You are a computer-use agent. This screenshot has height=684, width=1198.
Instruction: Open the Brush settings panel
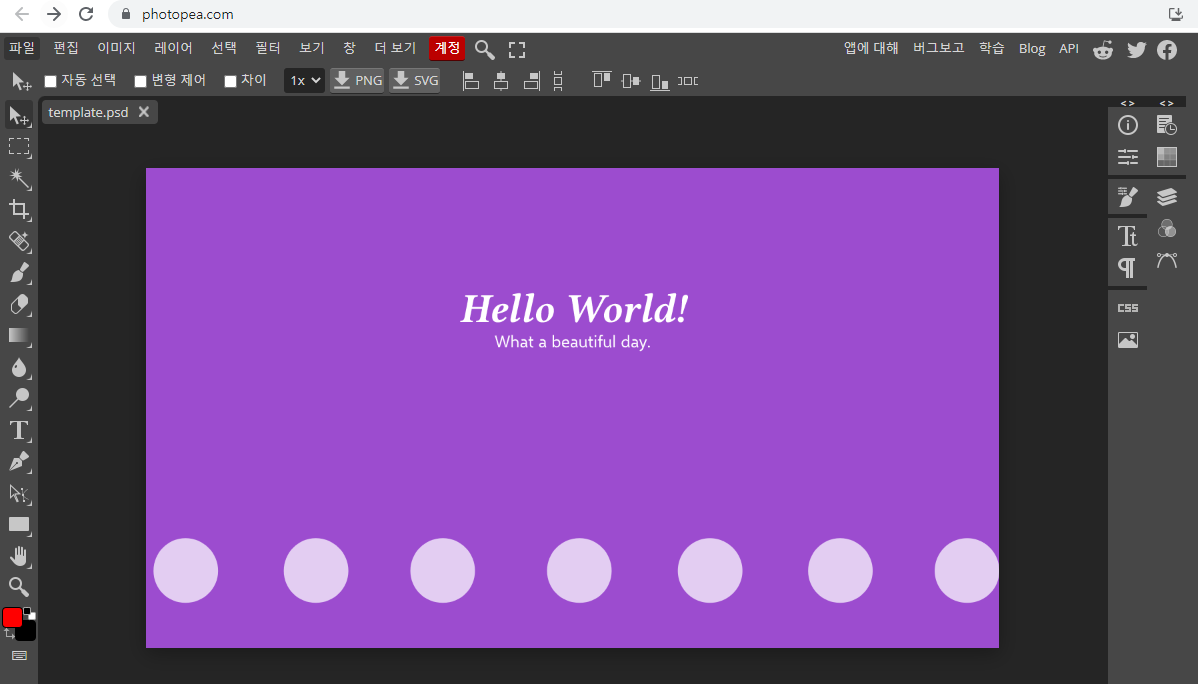[1128, 196]
